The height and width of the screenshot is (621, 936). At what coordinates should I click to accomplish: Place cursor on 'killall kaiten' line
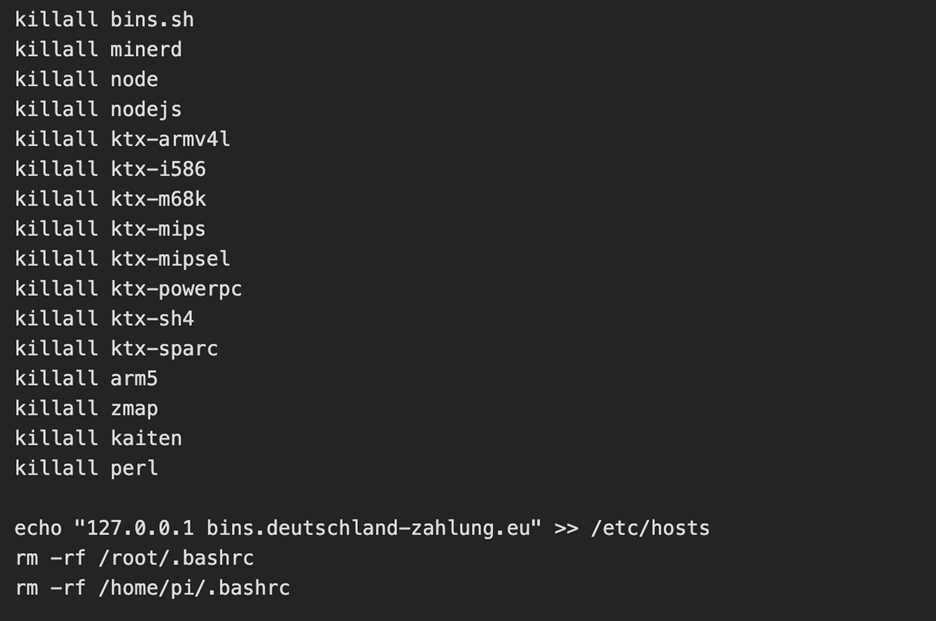[x=98, y=438]
